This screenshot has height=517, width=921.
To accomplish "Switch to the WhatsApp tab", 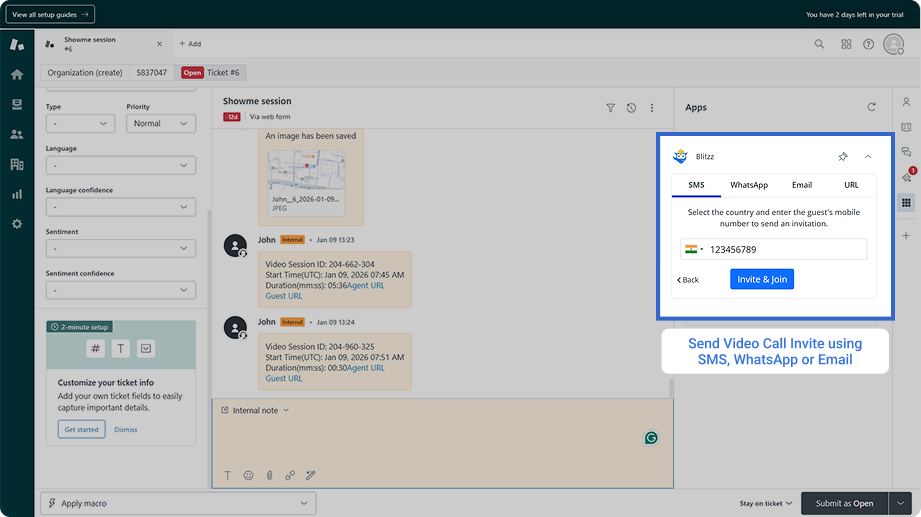I will [749, 185].
